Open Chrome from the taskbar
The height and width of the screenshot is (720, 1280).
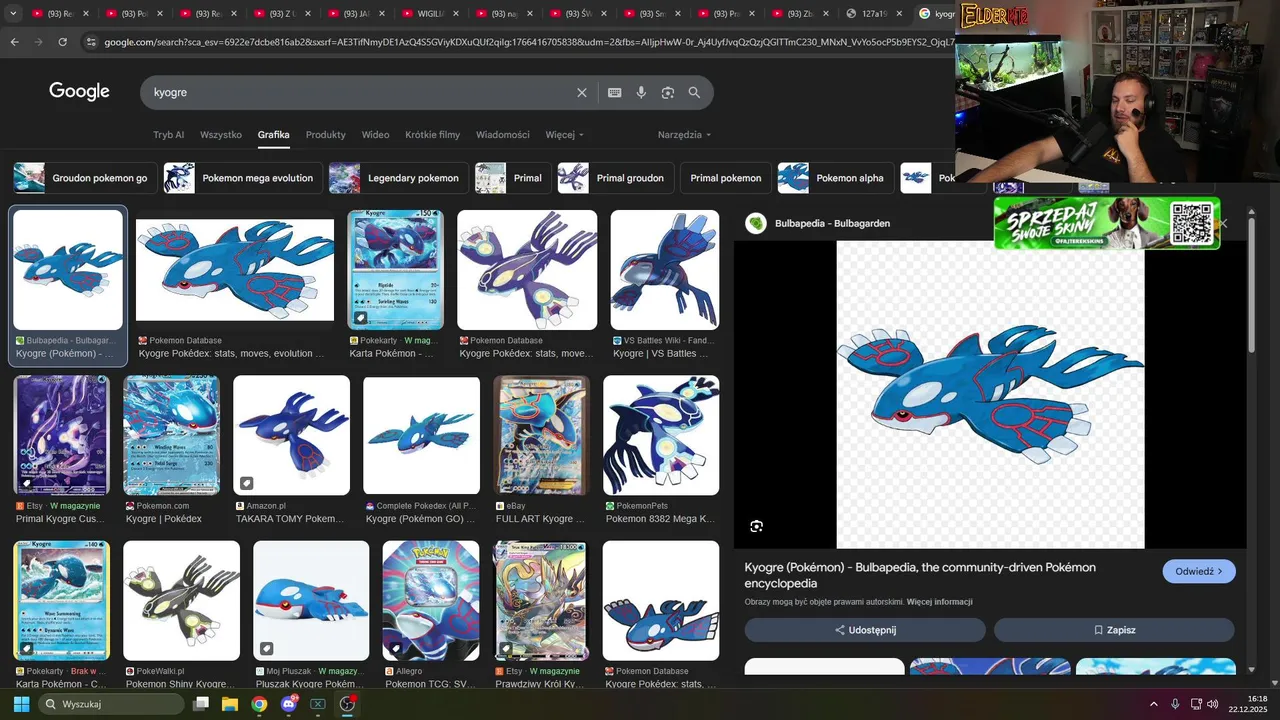click(259, 704)
